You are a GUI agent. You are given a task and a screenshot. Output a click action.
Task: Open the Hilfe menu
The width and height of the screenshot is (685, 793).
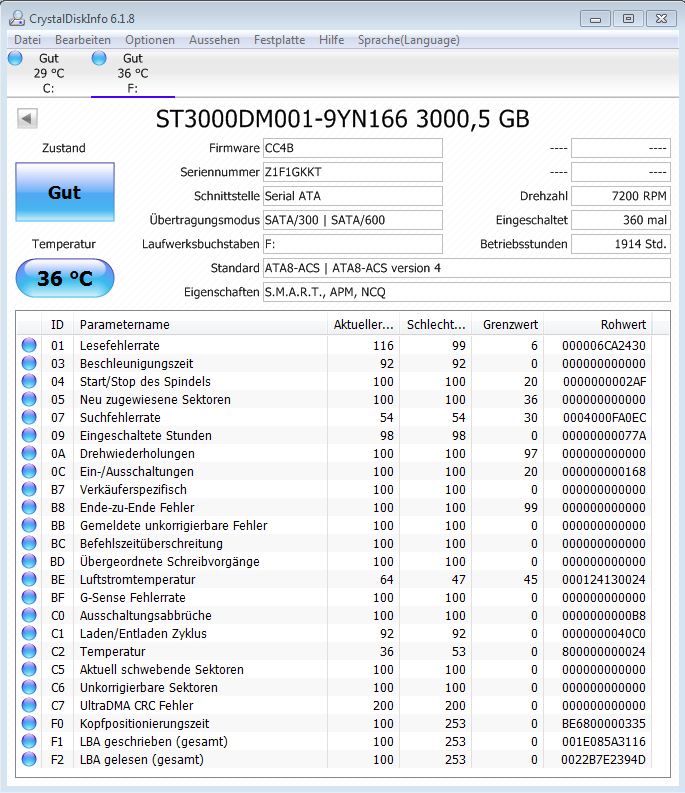(x=331, y=40)
